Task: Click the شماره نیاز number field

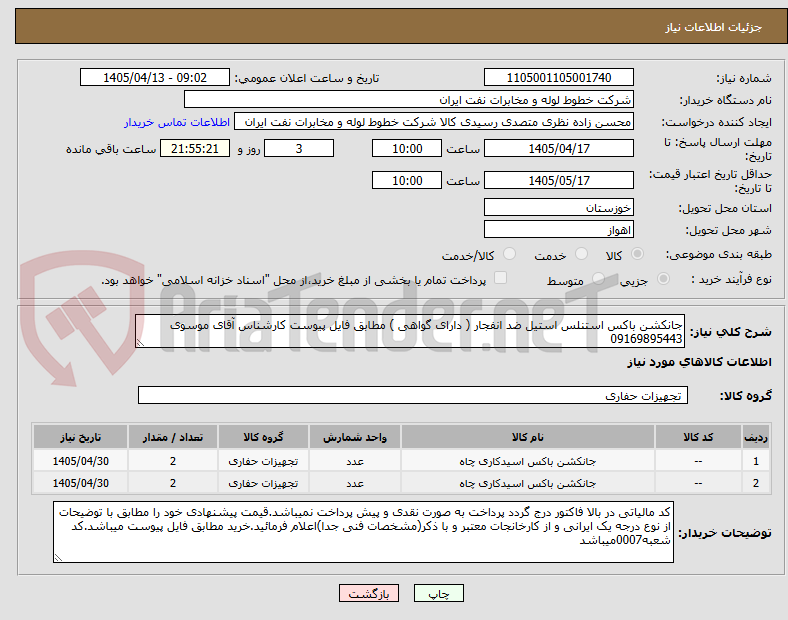Action: (x=558, y=77)
